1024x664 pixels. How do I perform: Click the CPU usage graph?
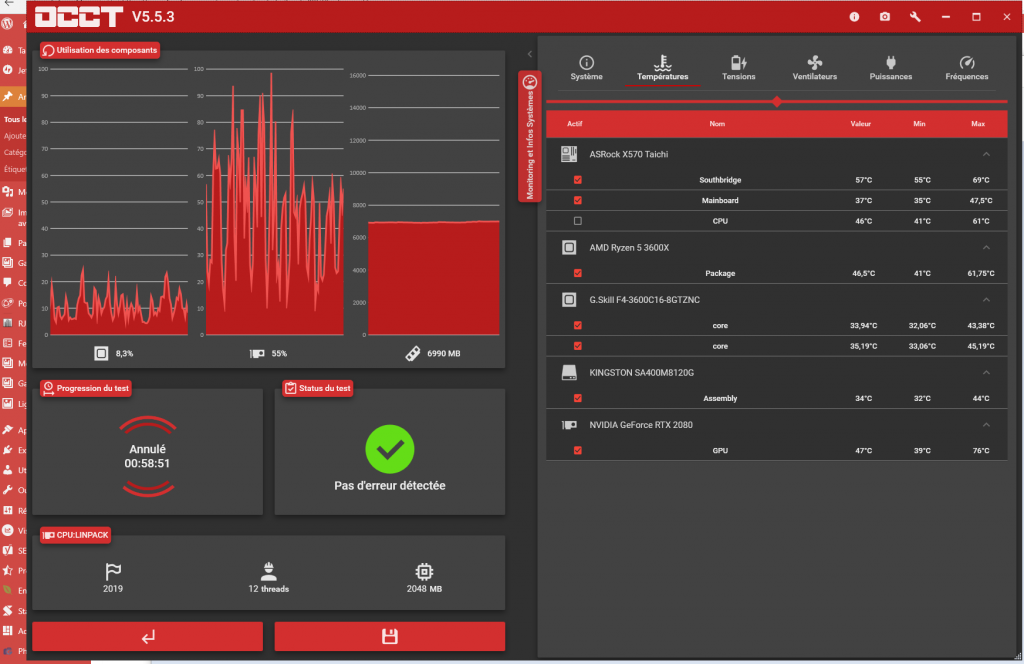pyautogui.click(x=119, y=202)
